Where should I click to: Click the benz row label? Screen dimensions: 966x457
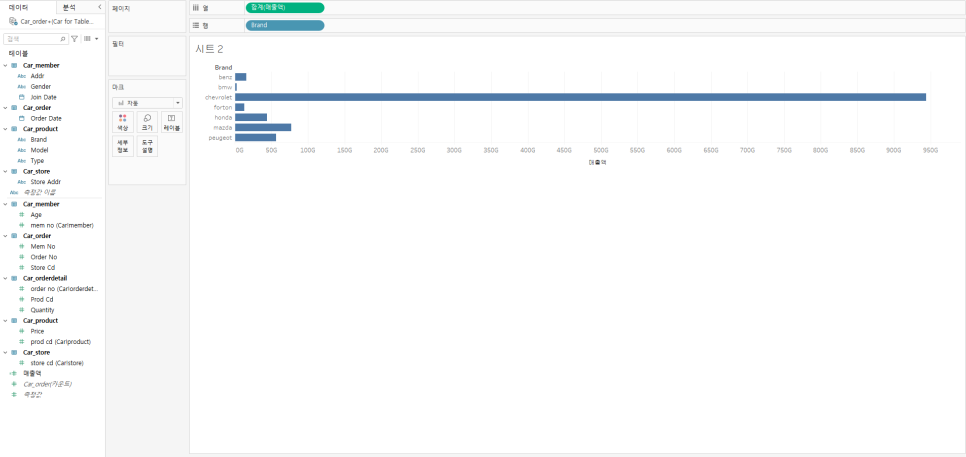tap(225, 77)
